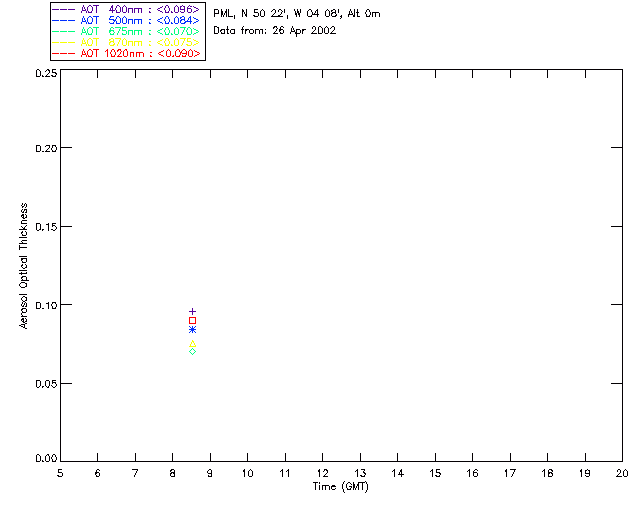The width and height of the screenshot is (640, 512).
Task: Click the yellow triangle data marker
Action: tap(192, 343)
